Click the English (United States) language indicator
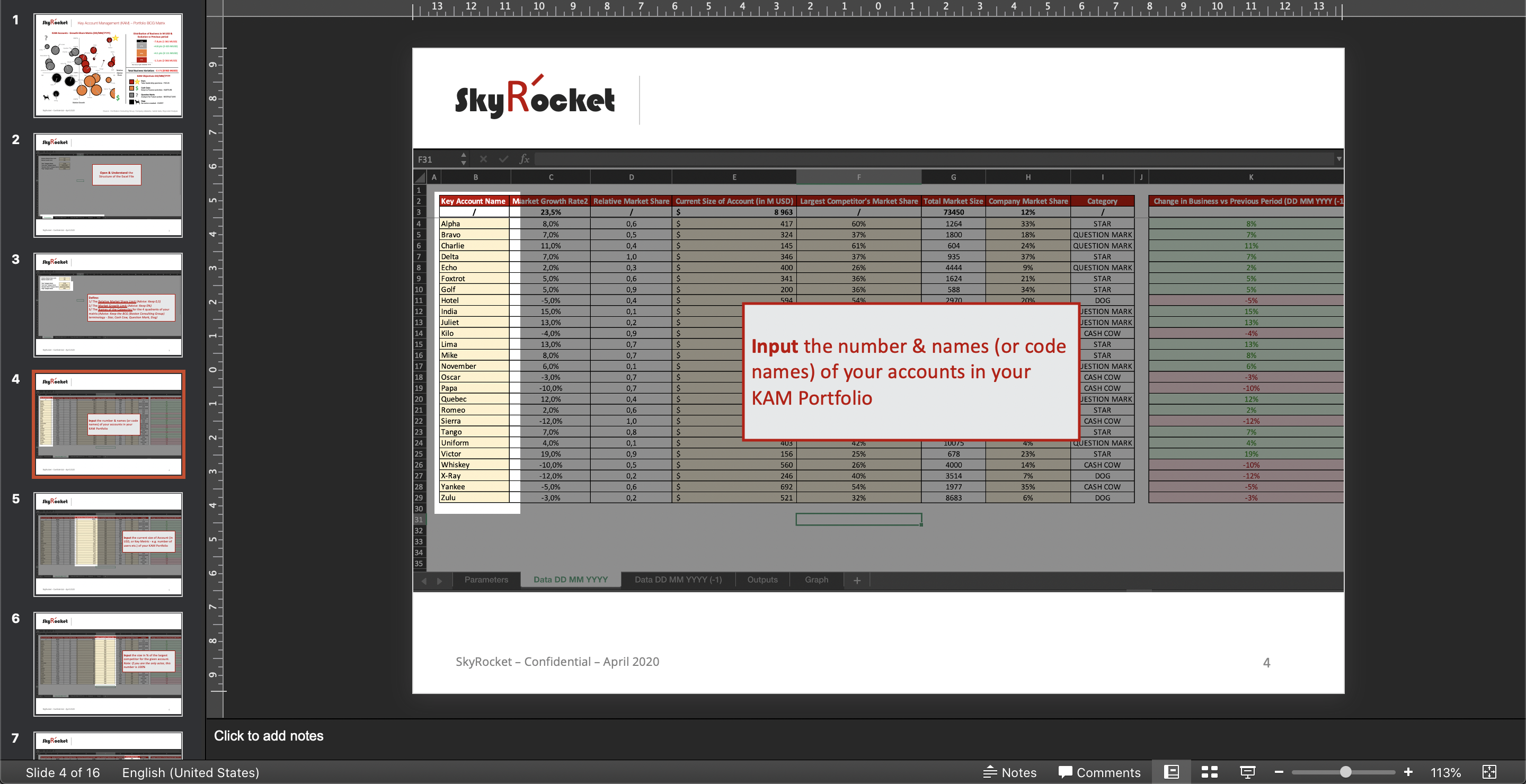Screen dimensions: 1526x784 pos(191,772)
